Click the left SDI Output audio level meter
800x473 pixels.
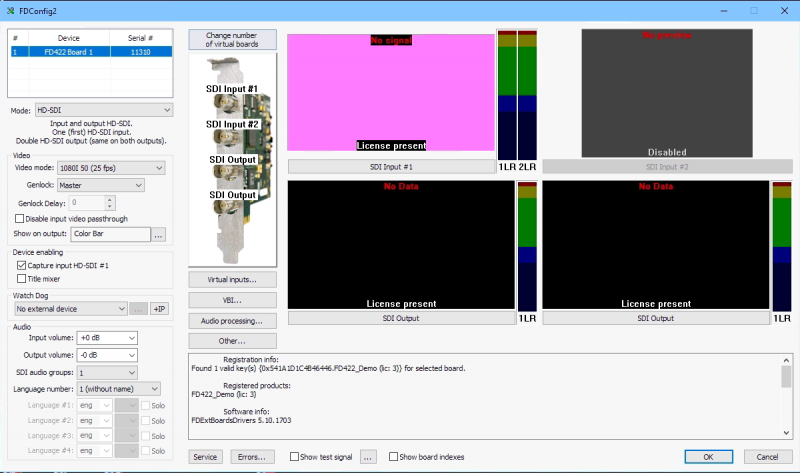pyautogui.click(x=528, y=246)
